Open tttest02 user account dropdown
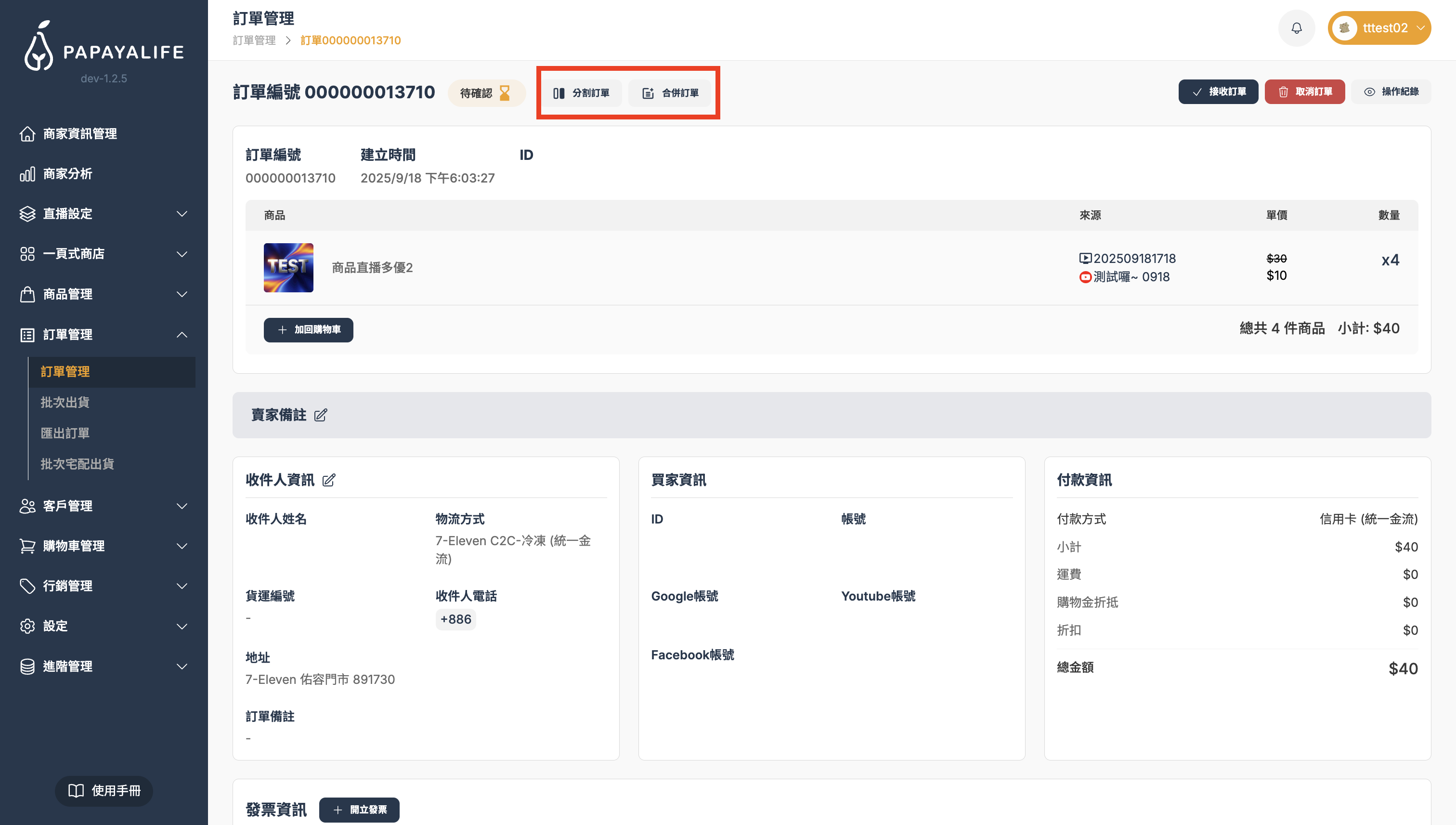The image size is (1456, 825). pos(1378,28)
